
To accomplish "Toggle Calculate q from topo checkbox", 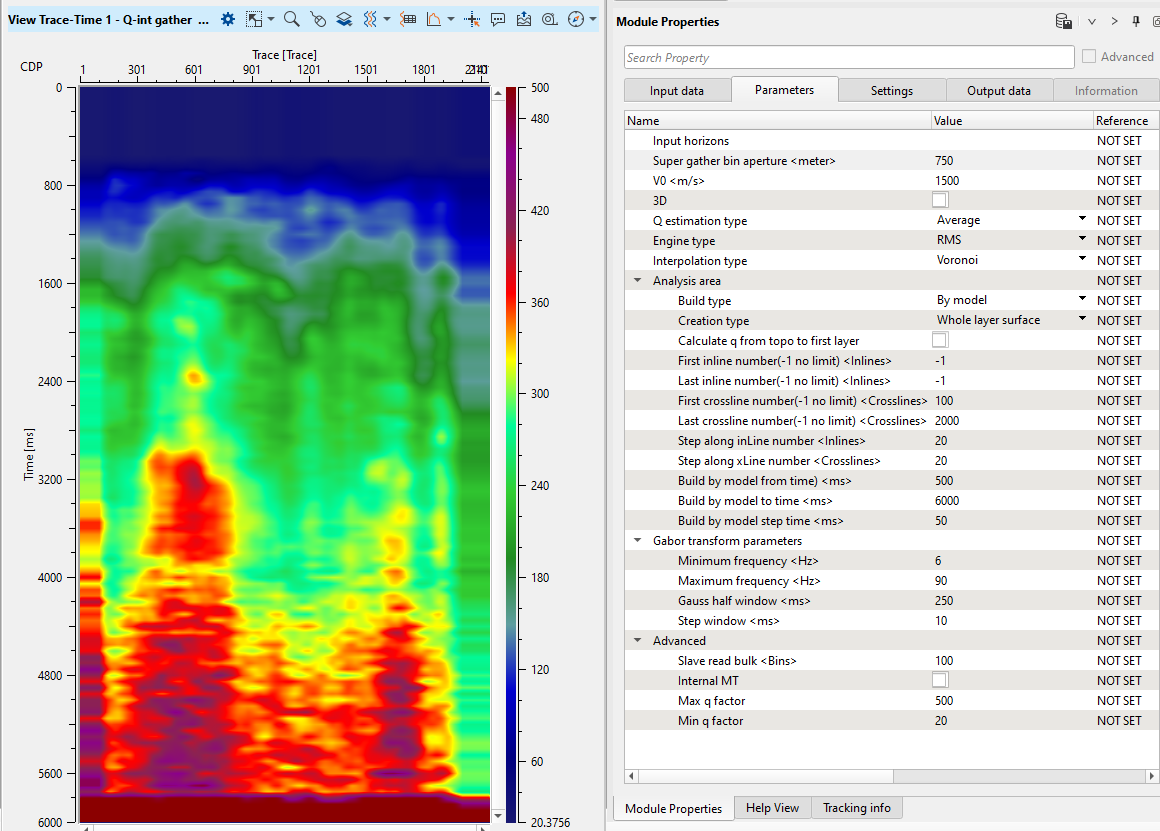I will (x=939, y=340).
